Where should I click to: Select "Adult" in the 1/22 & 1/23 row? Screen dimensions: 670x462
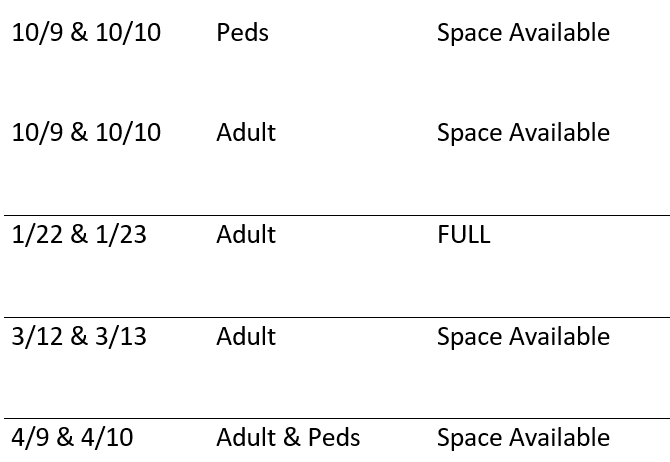(246, 235)
